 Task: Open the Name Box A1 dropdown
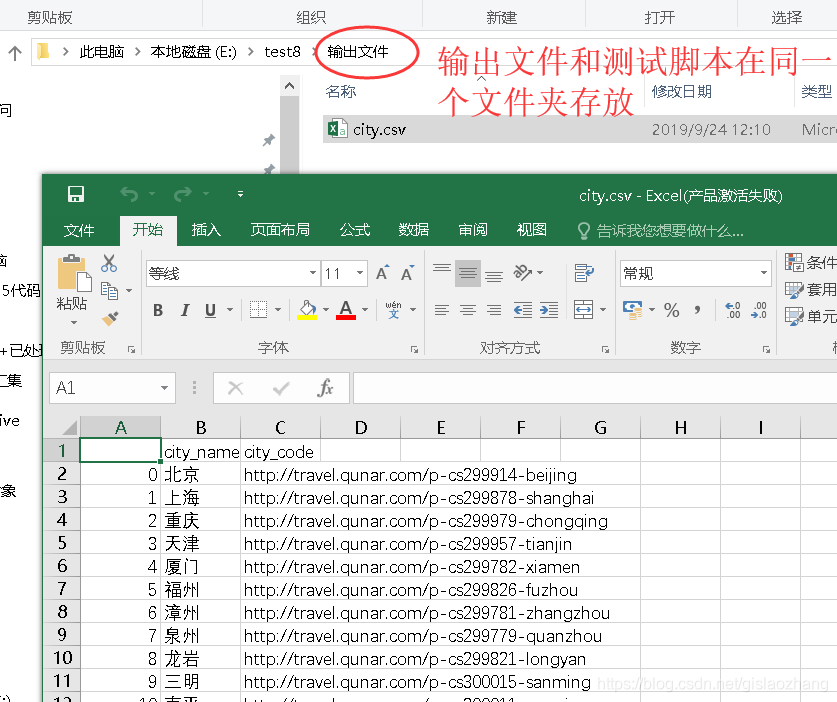[x=164, y=388]
